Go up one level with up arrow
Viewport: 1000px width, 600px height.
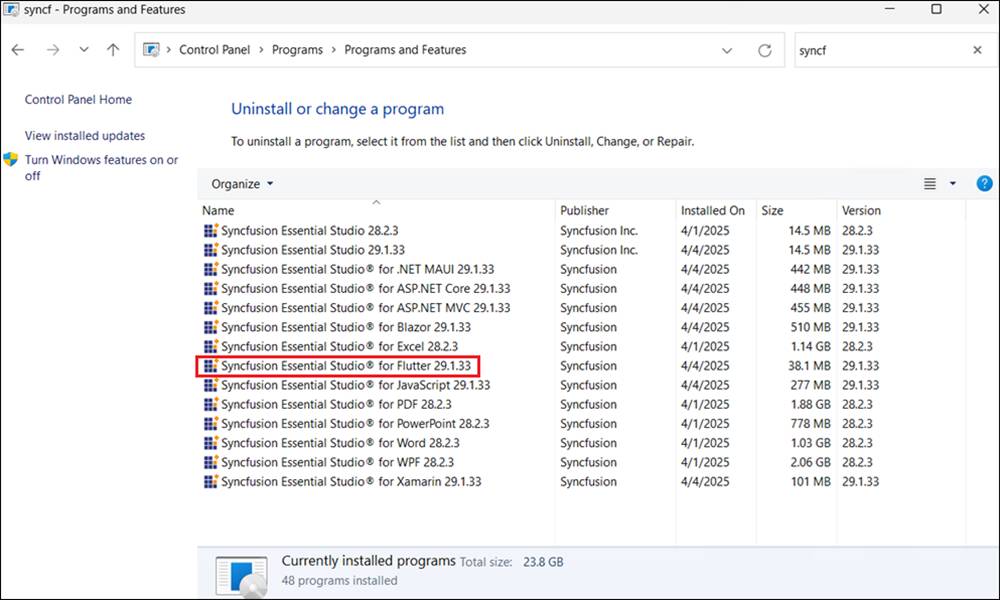113,50
